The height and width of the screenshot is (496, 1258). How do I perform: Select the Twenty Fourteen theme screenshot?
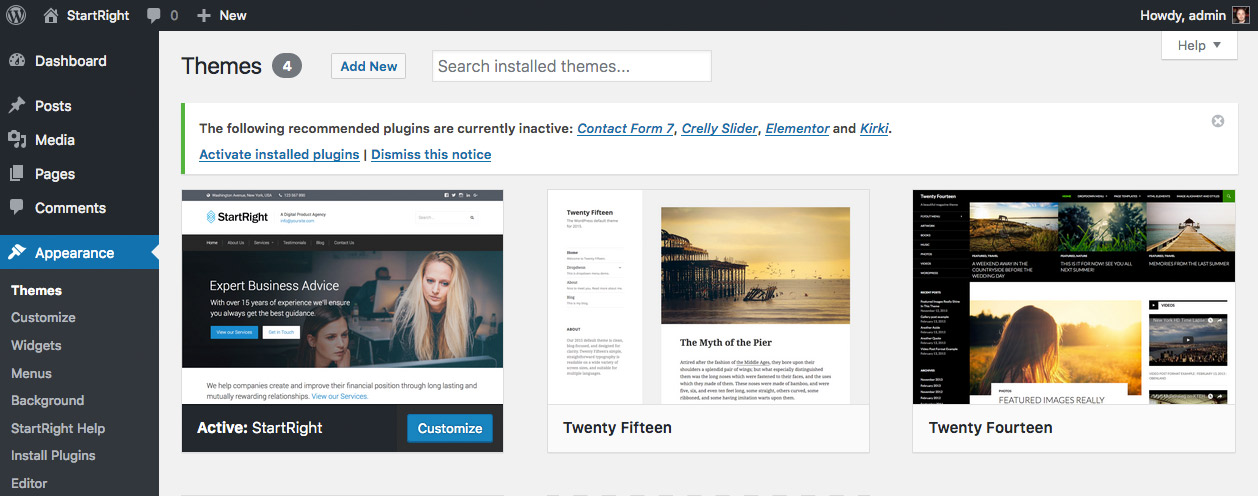pos(1074,296)
